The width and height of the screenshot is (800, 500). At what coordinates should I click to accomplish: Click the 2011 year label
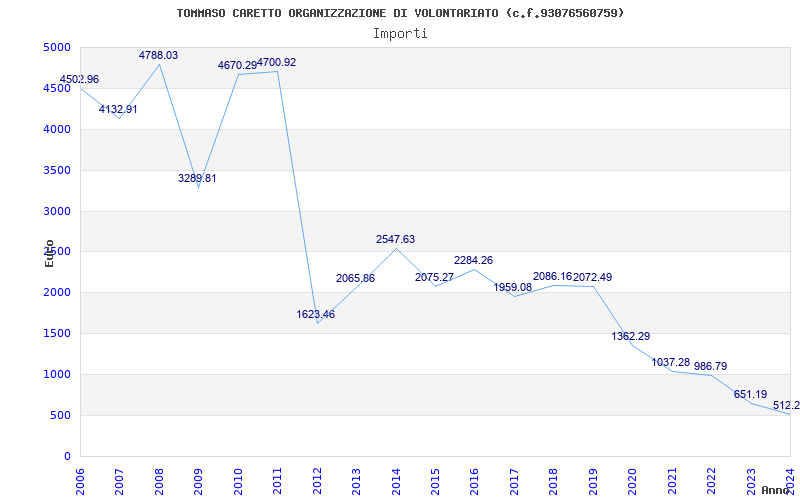tap(278, 482)
